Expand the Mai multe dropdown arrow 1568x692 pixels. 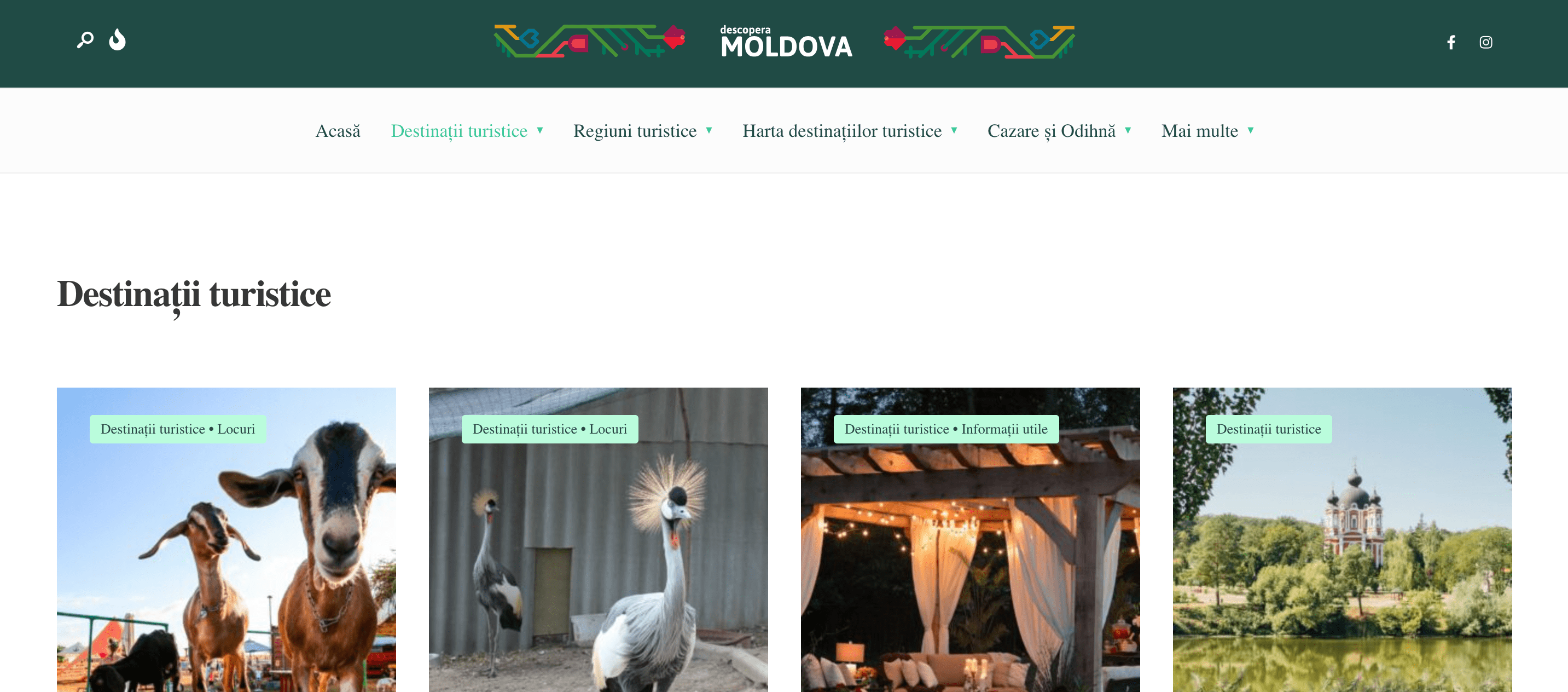click(x=1251, y=130)
